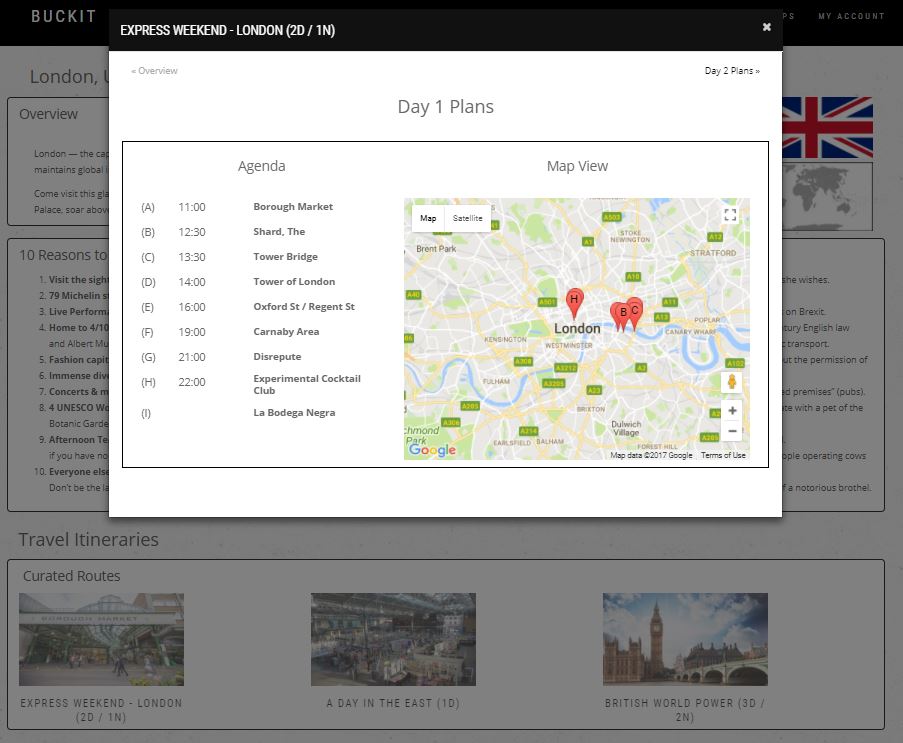Click the 14:00 time entry
This screenshot has height=743, width=903.
click(x=192, y=282)
